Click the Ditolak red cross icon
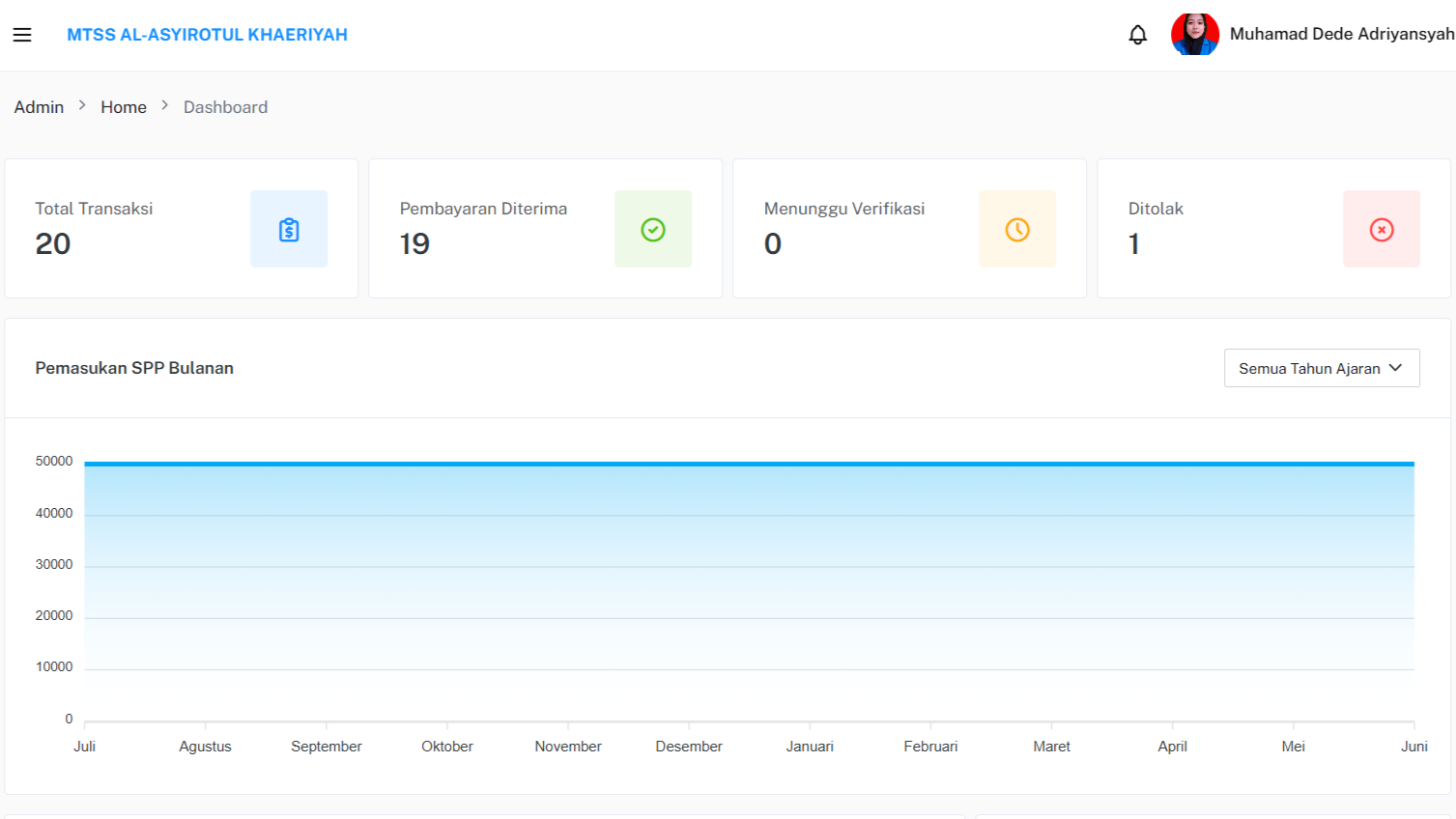 [x=1382, y=229]
